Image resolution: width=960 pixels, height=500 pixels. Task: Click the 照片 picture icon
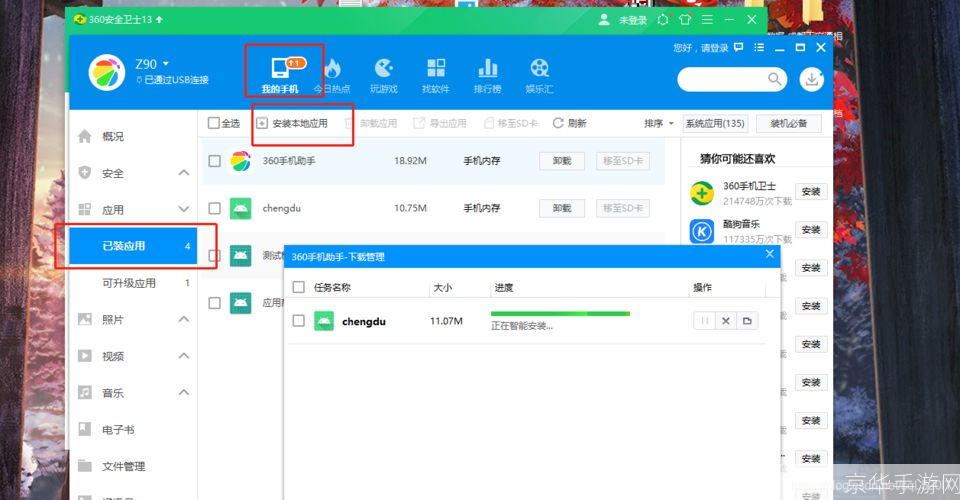85,319
